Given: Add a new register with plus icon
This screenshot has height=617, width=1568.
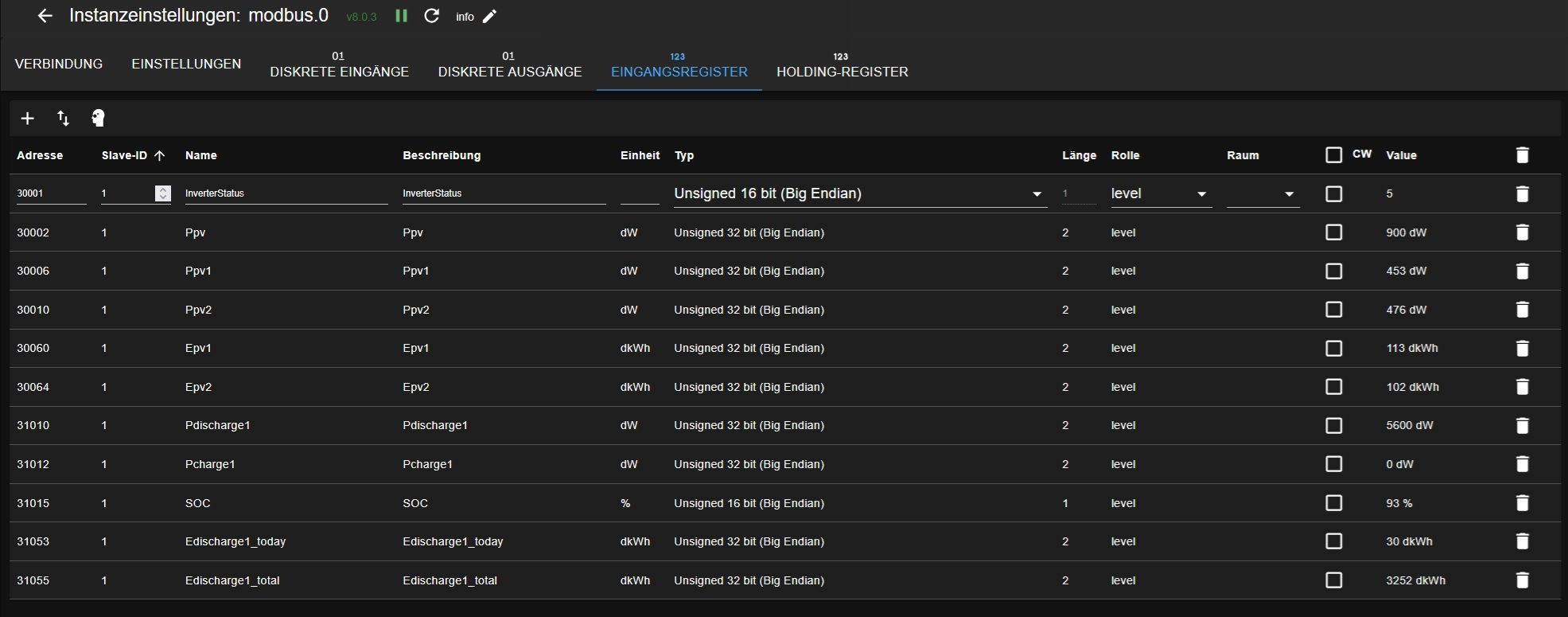Looking at the screenshot, I should [27, 119].
